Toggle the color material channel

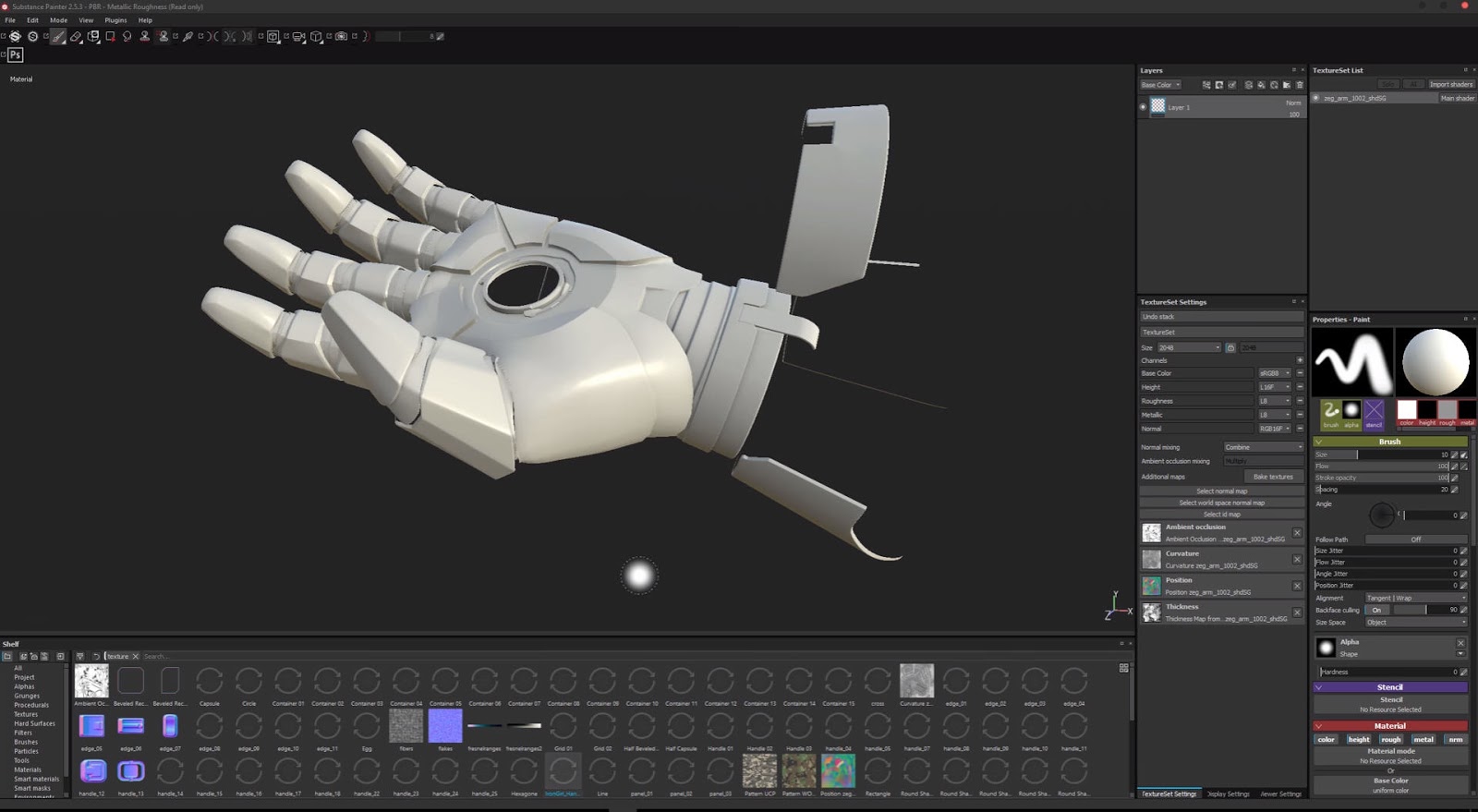click(1327, 739)
